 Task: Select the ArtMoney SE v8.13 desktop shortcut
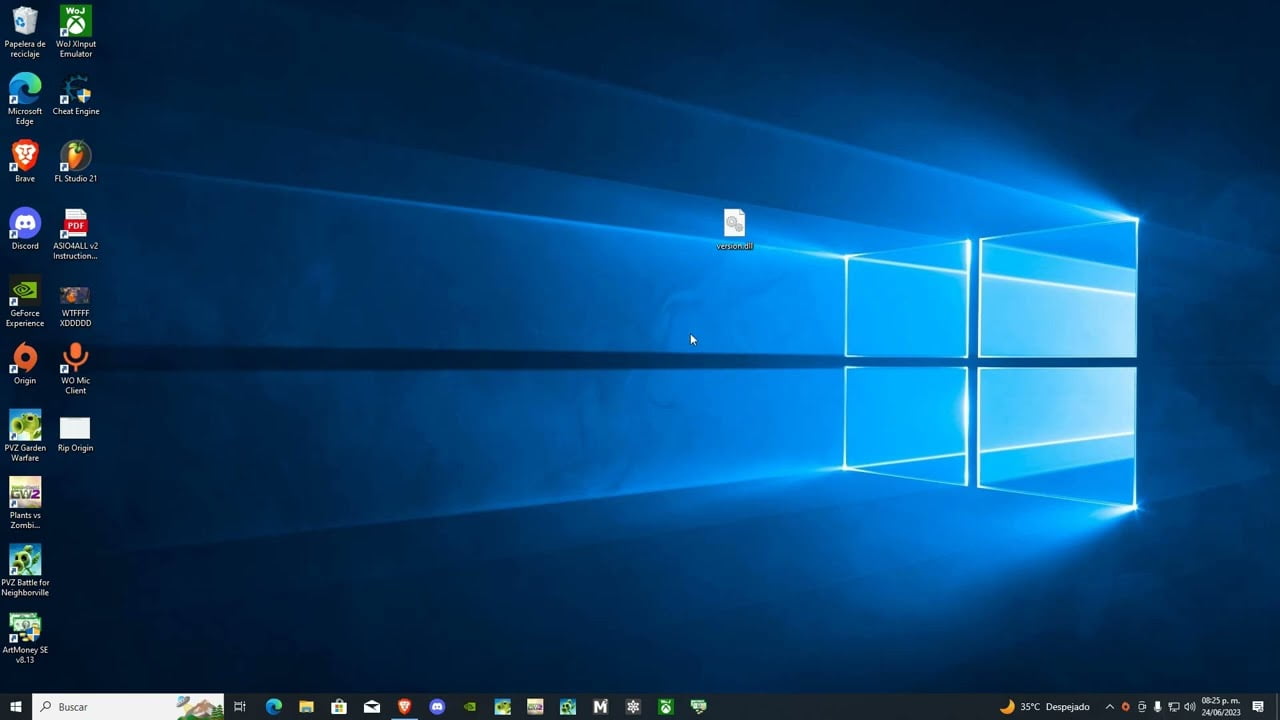(25, 638)
